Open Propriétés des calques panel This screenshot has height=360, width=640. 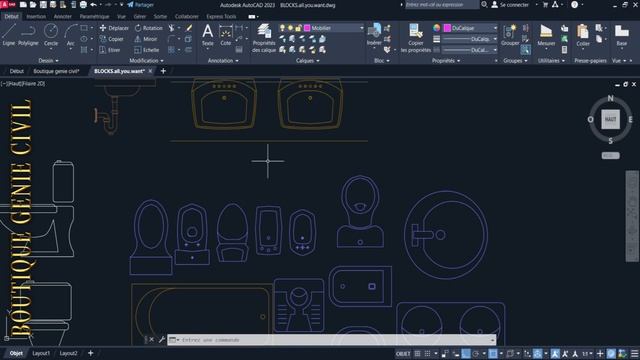(x=264, y=38)
